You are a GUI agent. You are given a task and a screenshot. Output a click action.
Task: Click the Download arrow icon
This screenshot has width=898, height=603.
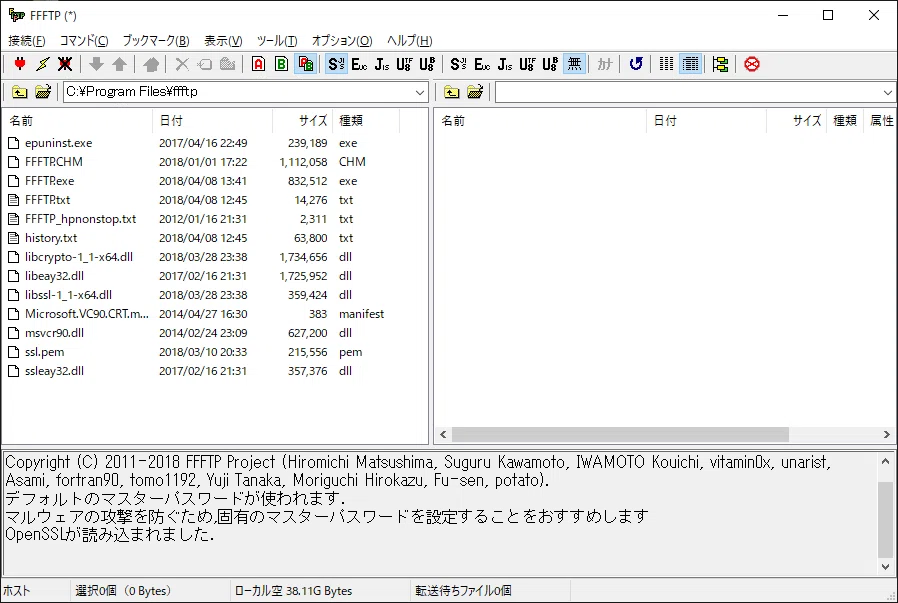pyautogui.click(x=96, y=64)
